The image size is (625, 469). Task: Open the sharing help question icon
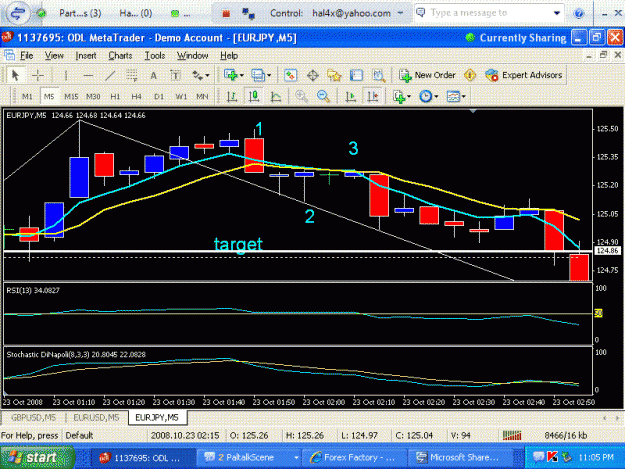click(579, 14)
